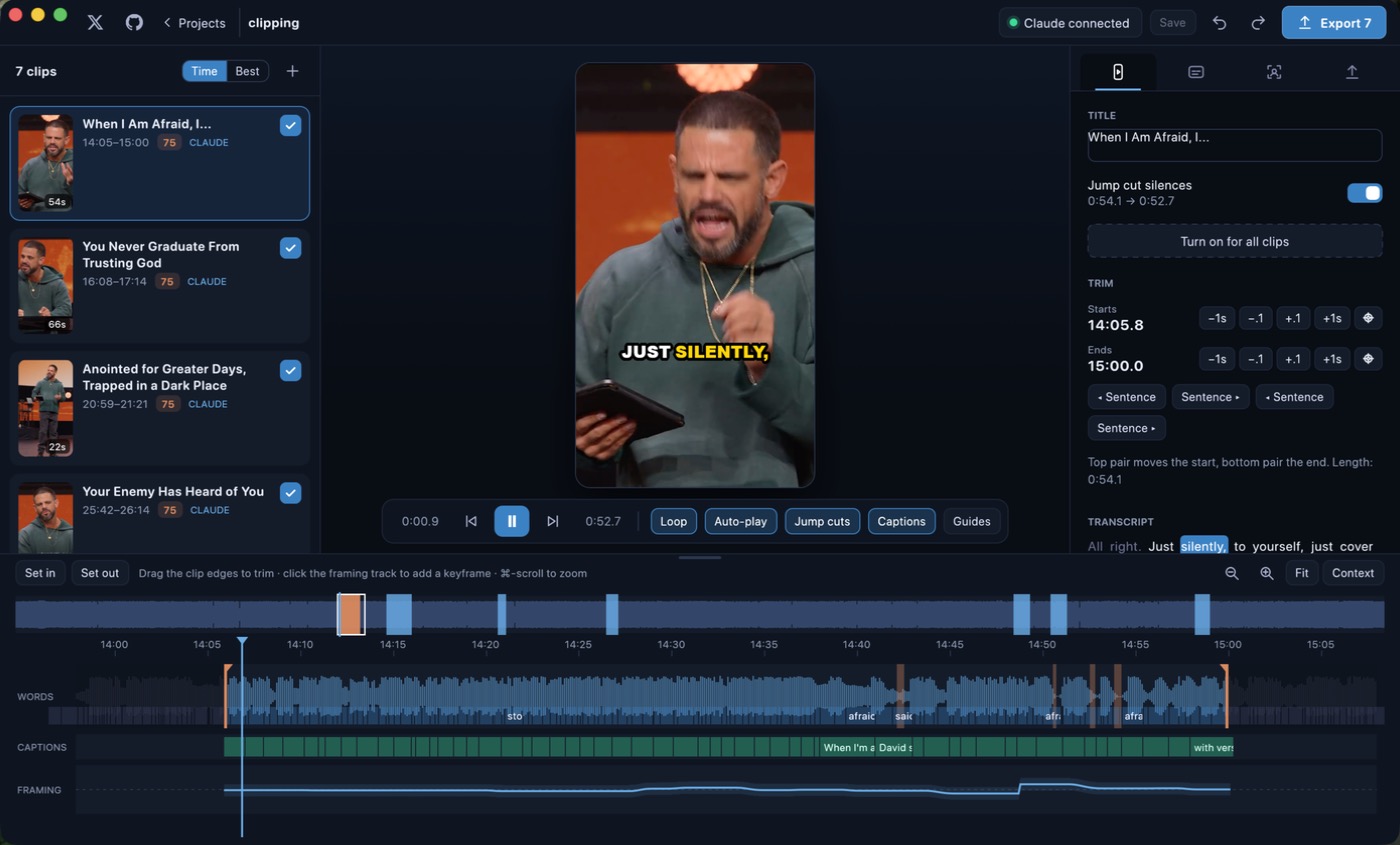Image resolution: width=1400 pixels, height=845 pixels.
Task: Uncheck "Your Enemy Has Heard of You" clip
Action: pyautogui.click(x=290, y=493)
